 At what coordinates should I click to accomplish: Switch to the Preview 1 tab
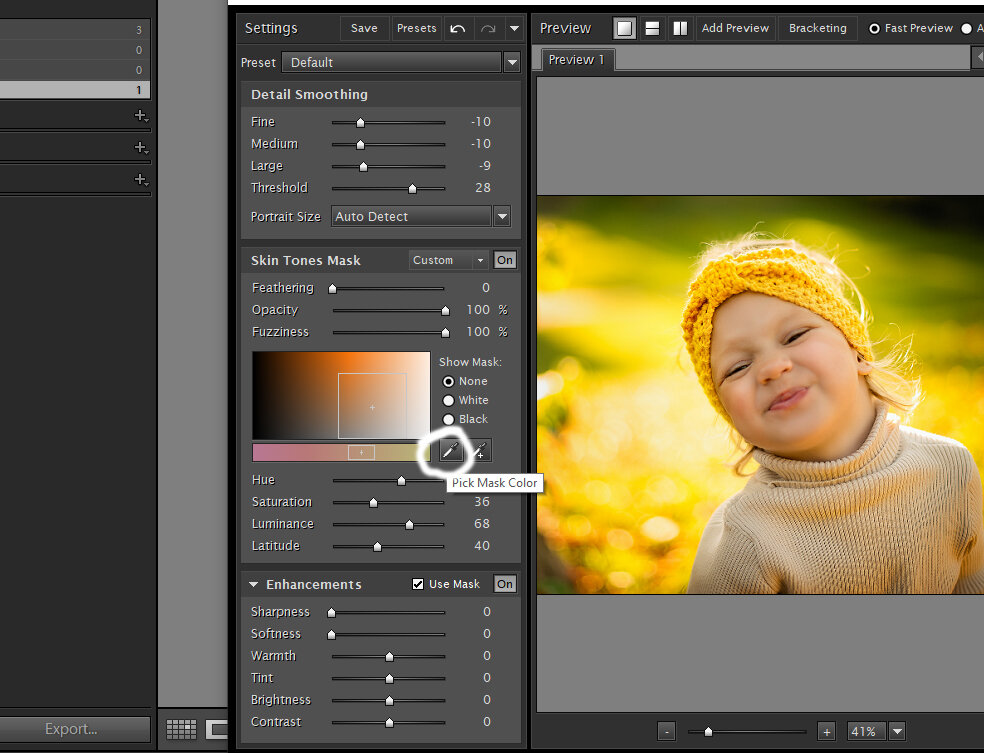pyautogui.click(x=577, y=60)
